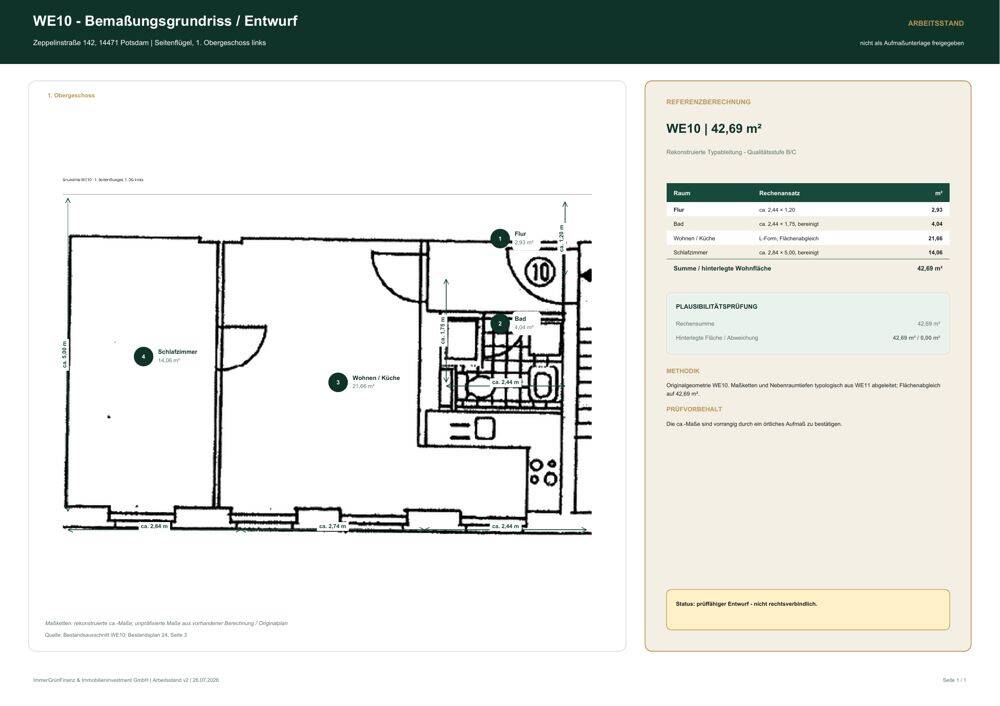Click the ca. 2,84 m dimension label
This screenshot has width=1000, height=706.
tap(154, 526)
